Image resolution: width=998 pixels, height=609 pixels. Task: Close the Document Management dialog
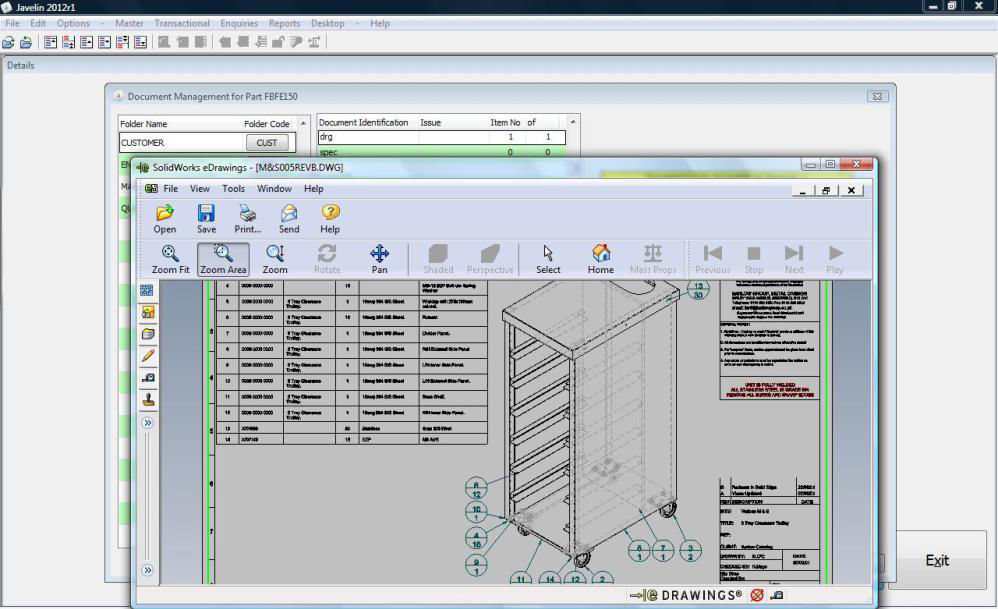[x=877, y=96]
